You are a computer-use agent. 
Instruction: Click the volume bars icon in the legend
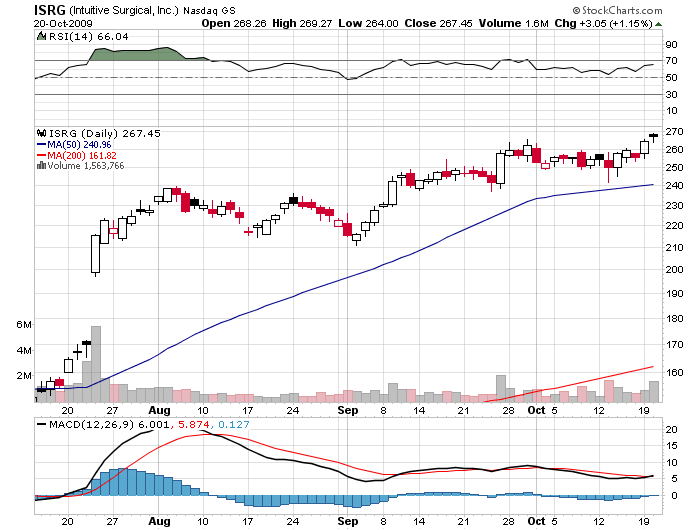[x=42, y=166]
